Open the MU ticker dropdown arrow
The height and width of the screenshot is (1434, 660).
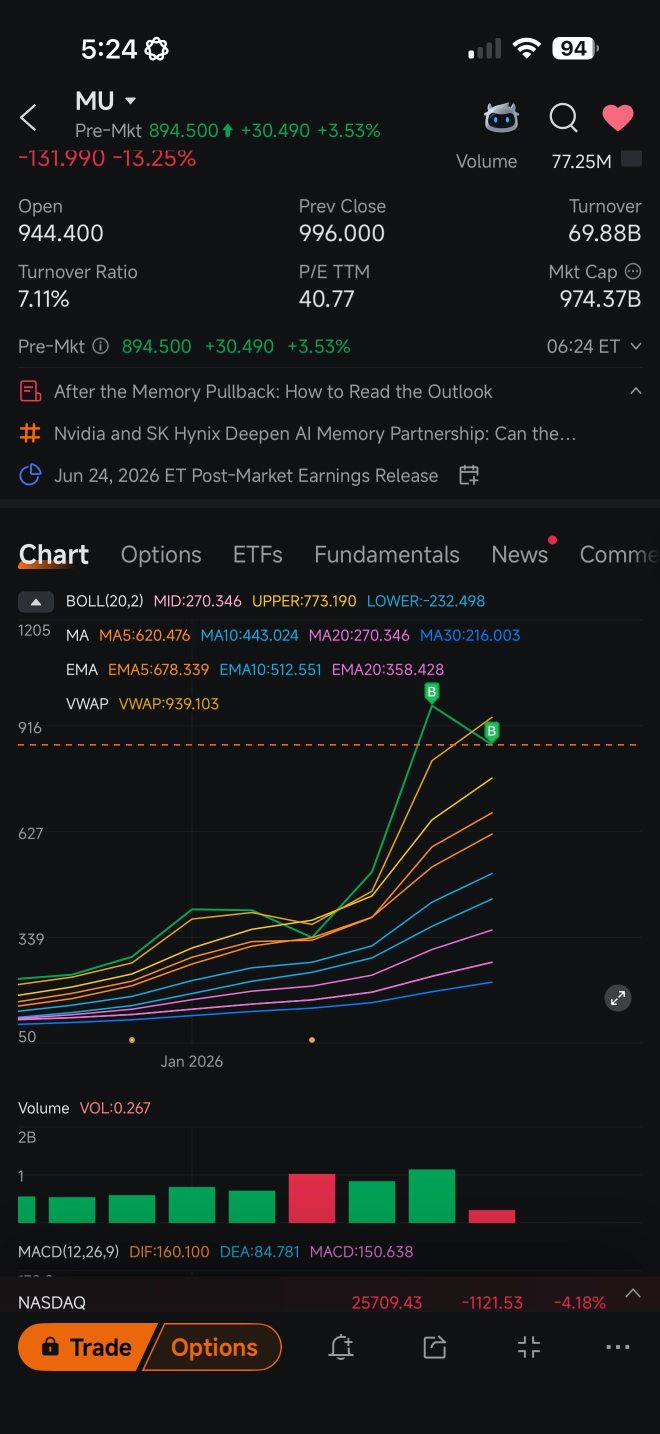[x=130, y=101]
